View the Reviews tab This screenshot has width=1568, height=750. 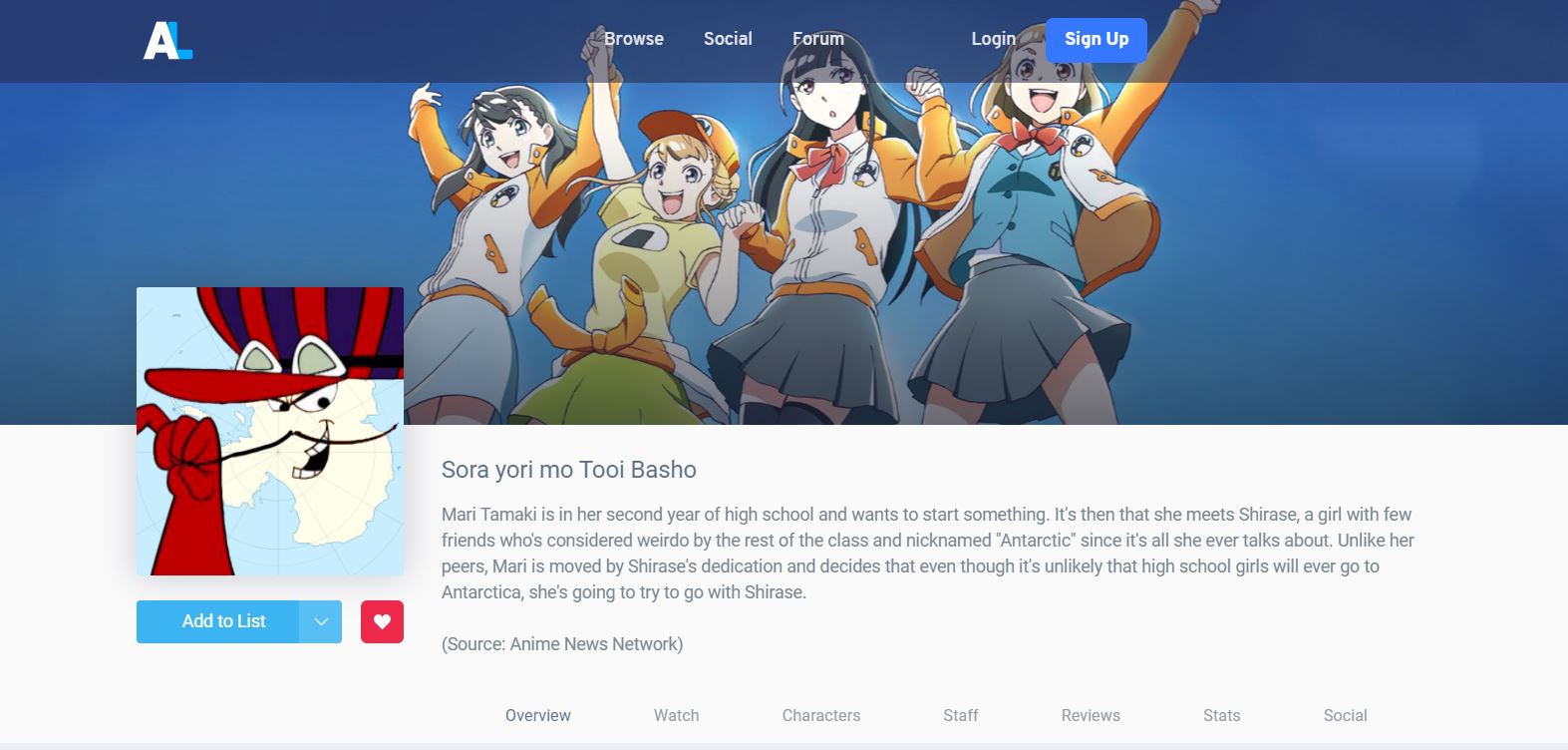(x=1091, y=715)
